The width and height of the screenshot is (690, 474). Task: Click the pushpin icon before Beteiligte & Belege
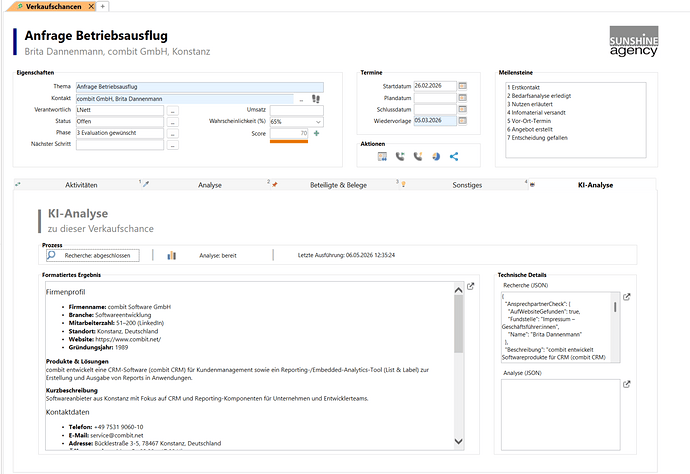click(275, 185)
